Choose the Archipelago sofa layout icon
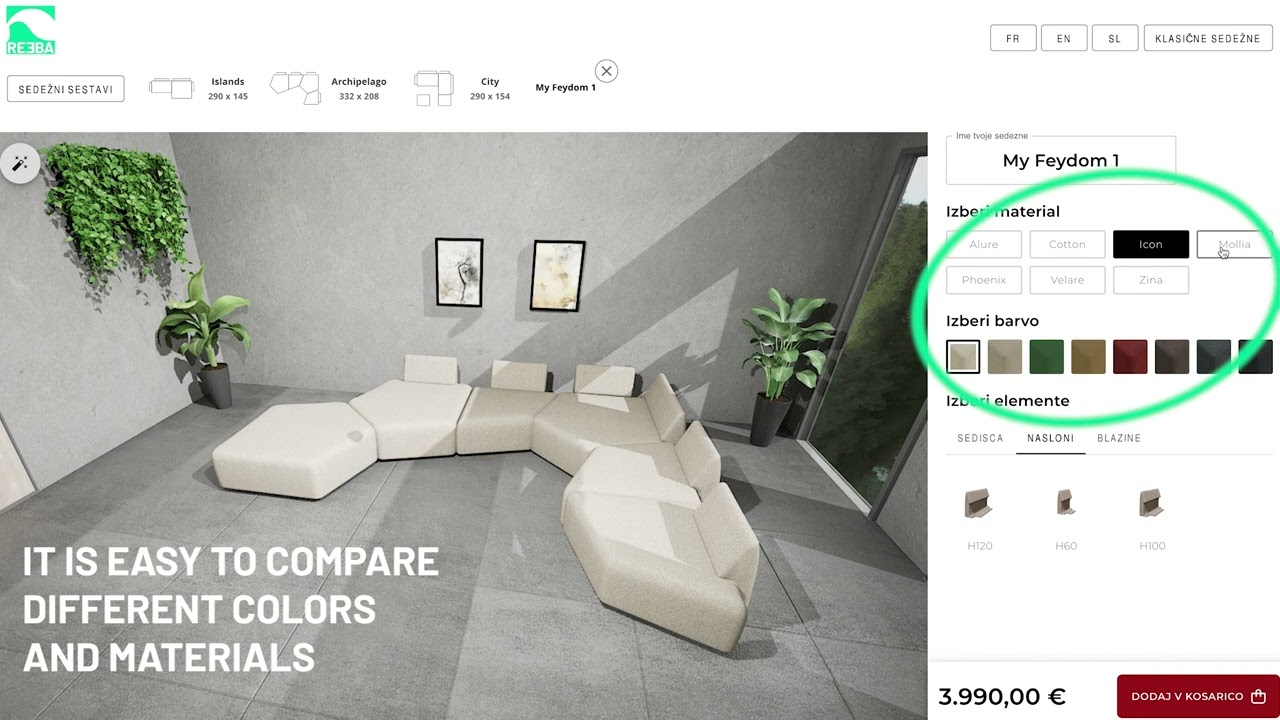This screenshot has height=720, width=1280. (295, 88)
